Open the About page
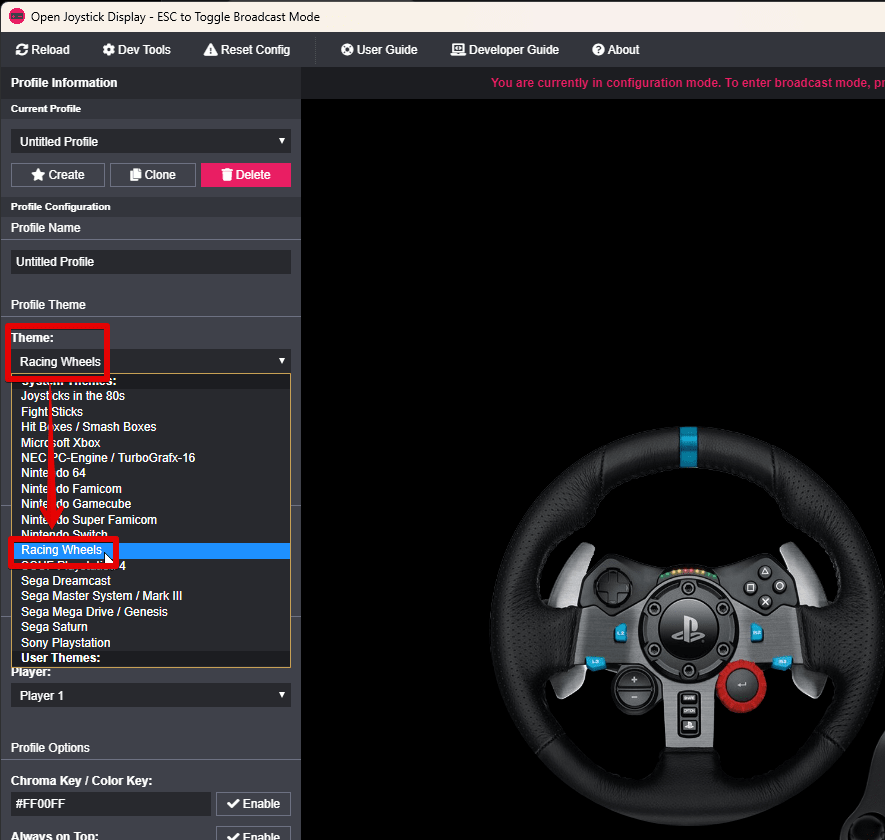This screenshot has width=885, height=840. tap(616, 50)
